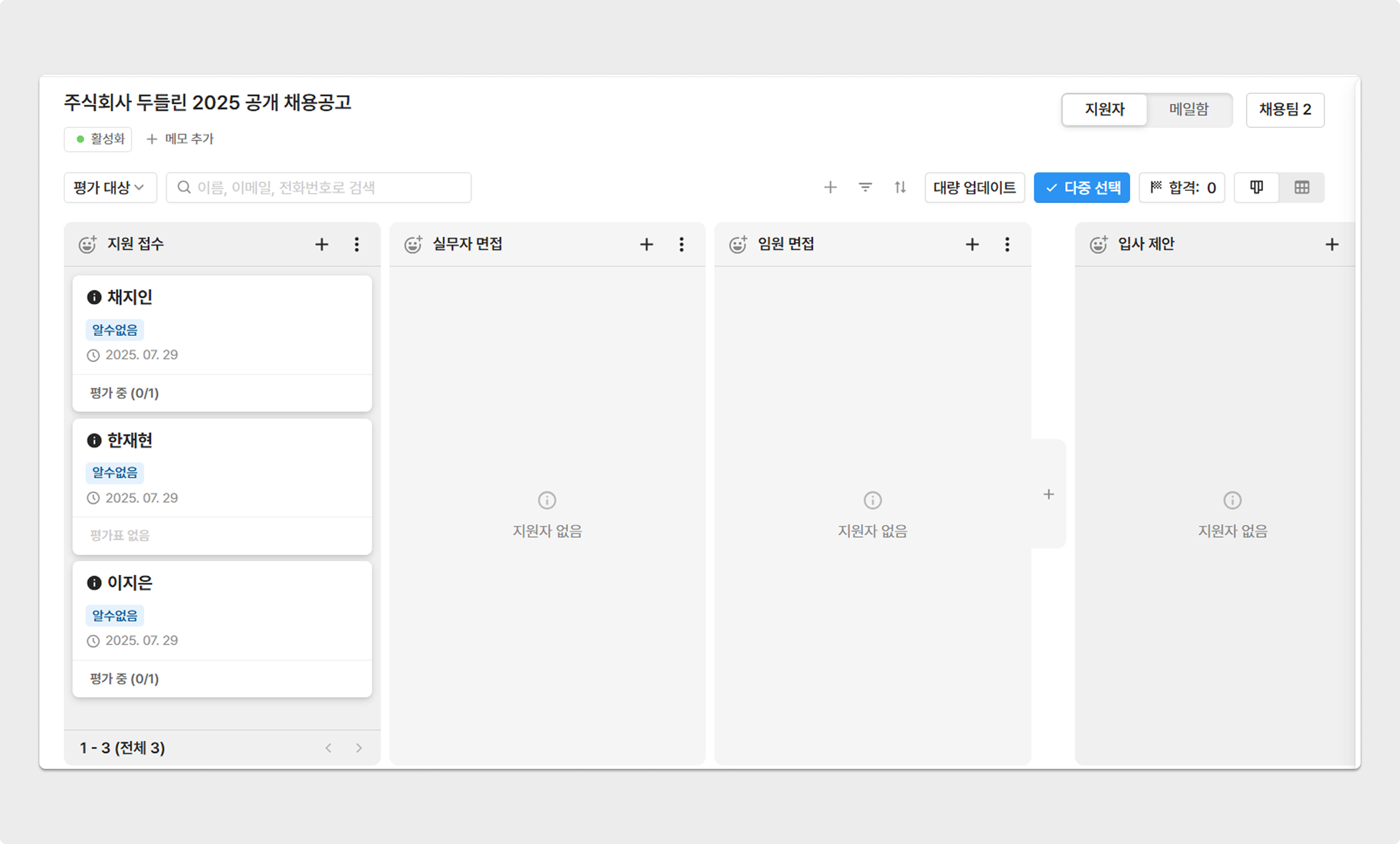Click the sort arrows icon
The image size is (1400, 844).
tap(900, 187)
